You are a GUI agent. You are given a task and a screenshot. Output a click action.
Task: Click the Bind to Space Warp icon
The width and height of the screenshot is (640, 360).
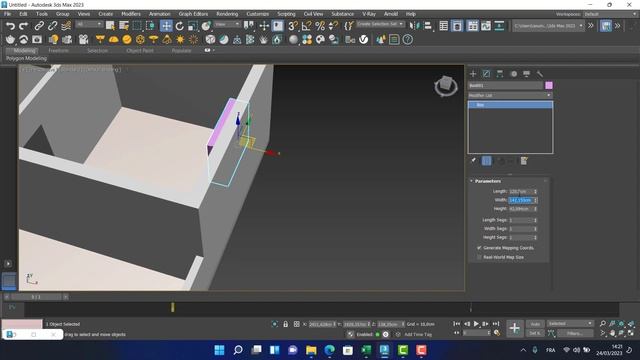(x=66, y=26)
